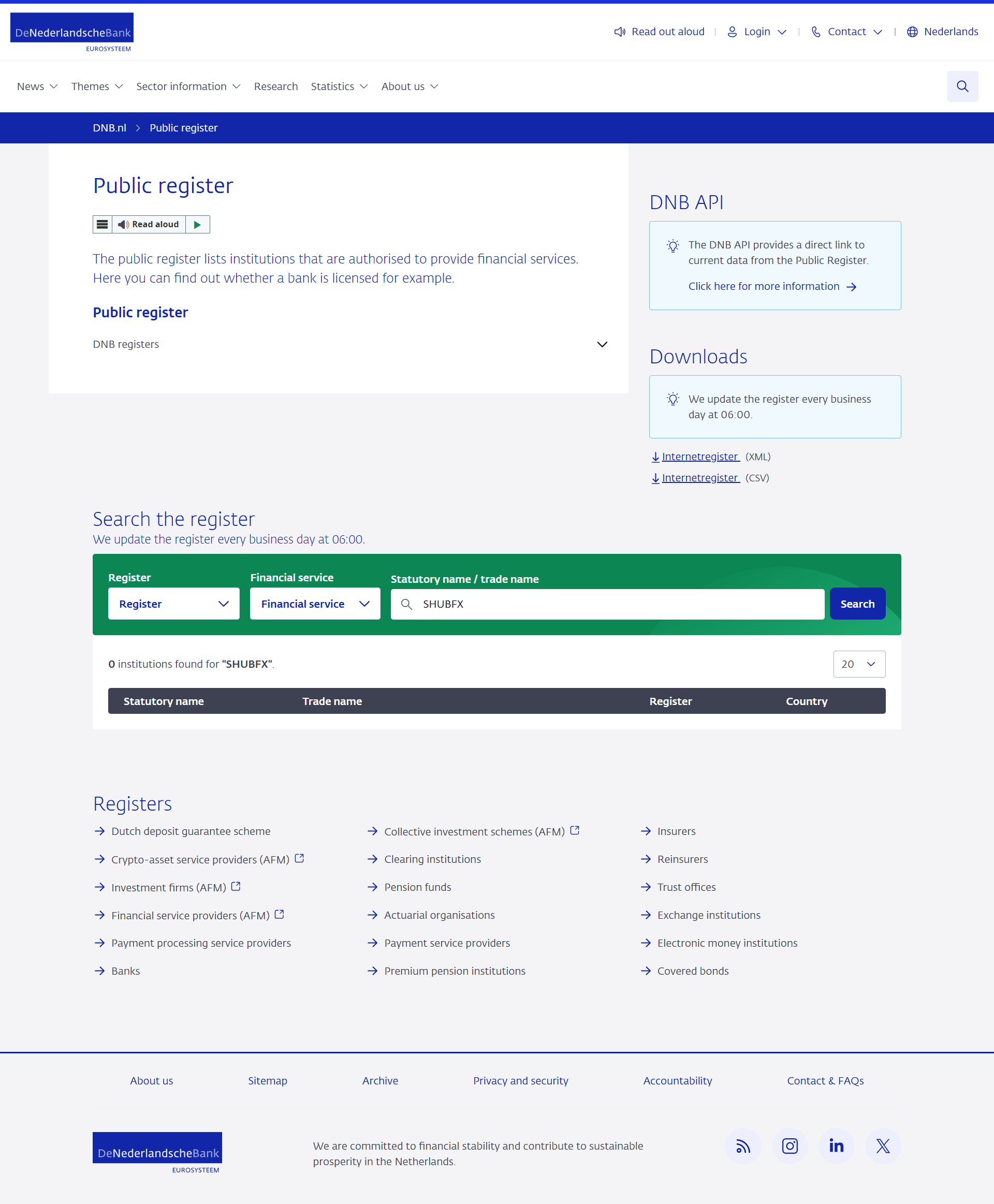Open the Sitemap footer link
The image size is (994, 1204).
tap(267, 1080)
